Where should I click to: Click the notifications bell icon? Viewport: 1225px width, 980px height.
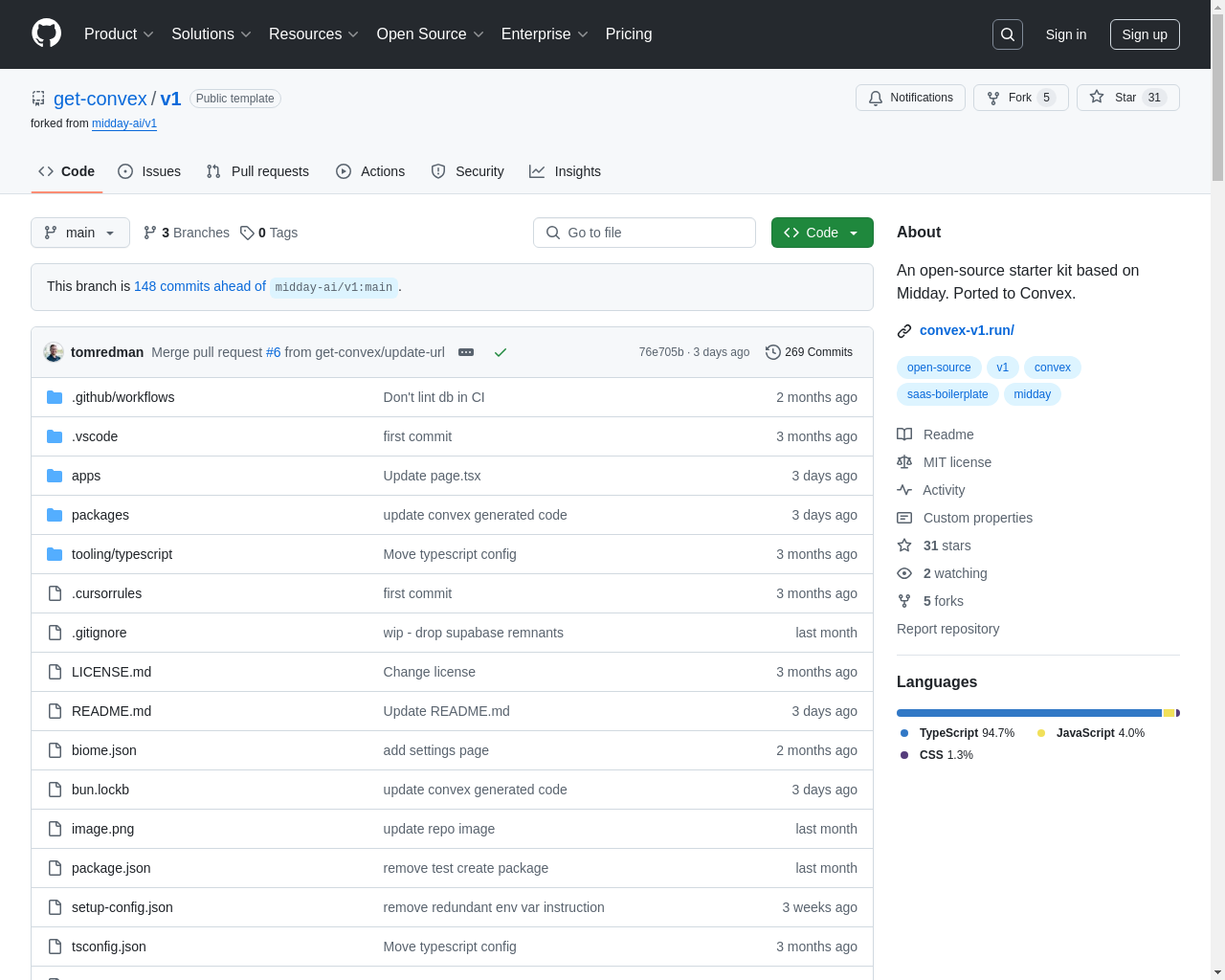coord(876,98)
